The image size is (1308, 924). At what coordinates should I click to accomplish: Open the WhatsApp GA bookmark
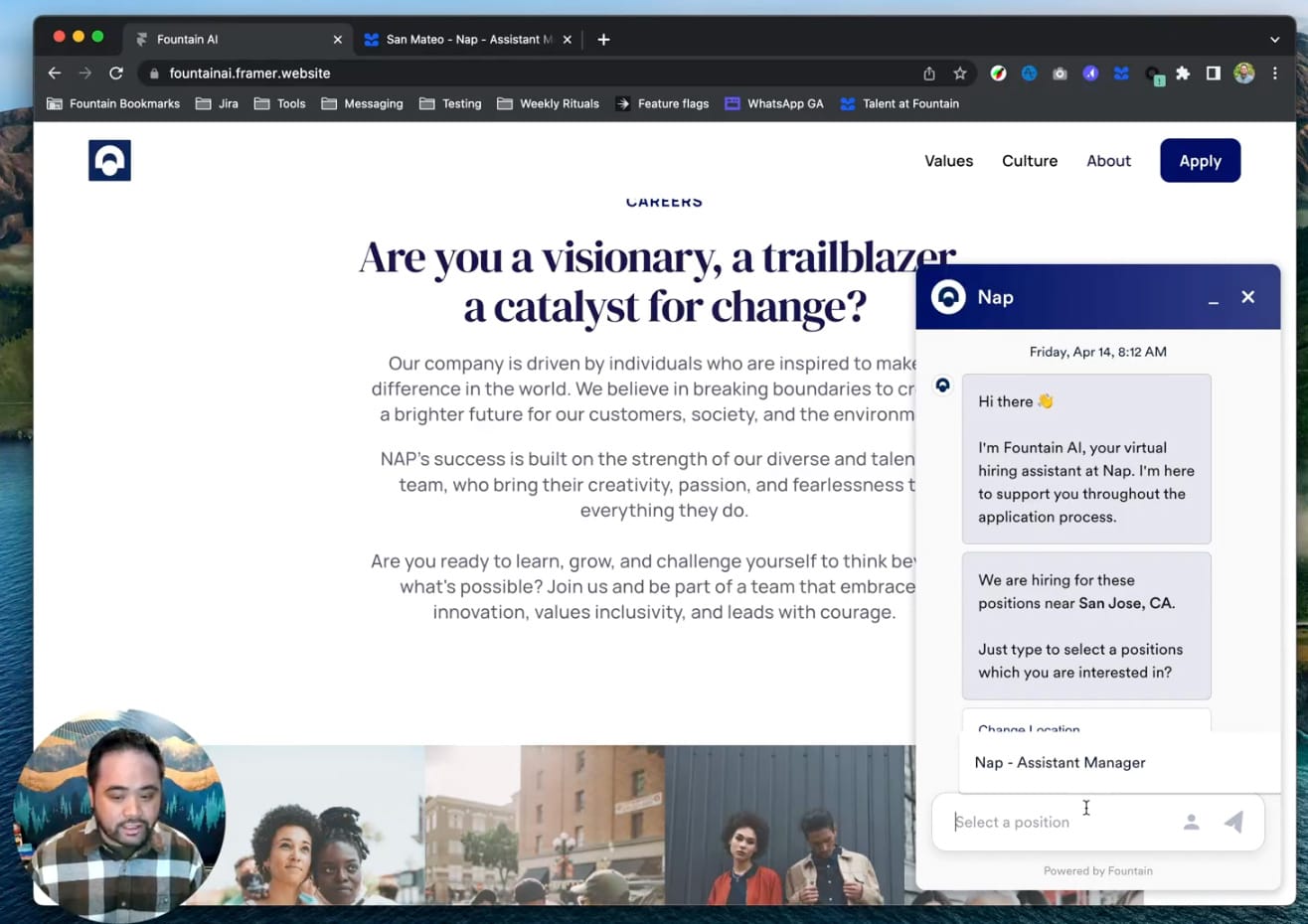coord(773,103)
